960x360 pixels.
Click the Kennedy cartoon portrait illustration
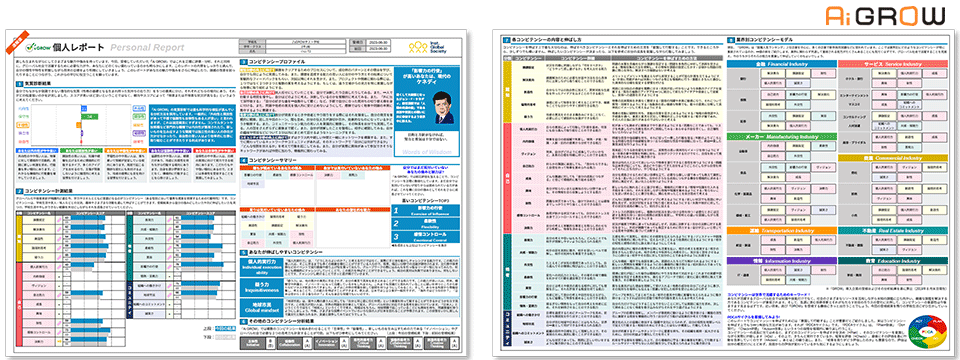click(x=442, y=108)
